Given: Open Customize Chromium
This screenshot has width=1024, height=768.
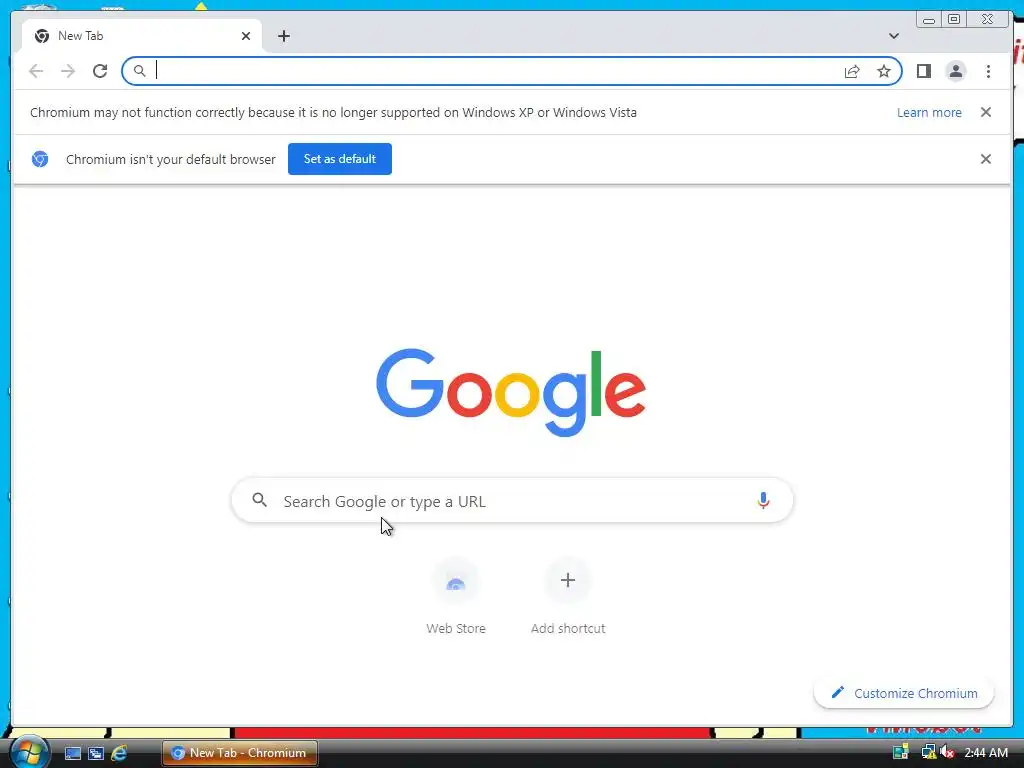Looking at the screenshot, I should [x=904, y=693].
